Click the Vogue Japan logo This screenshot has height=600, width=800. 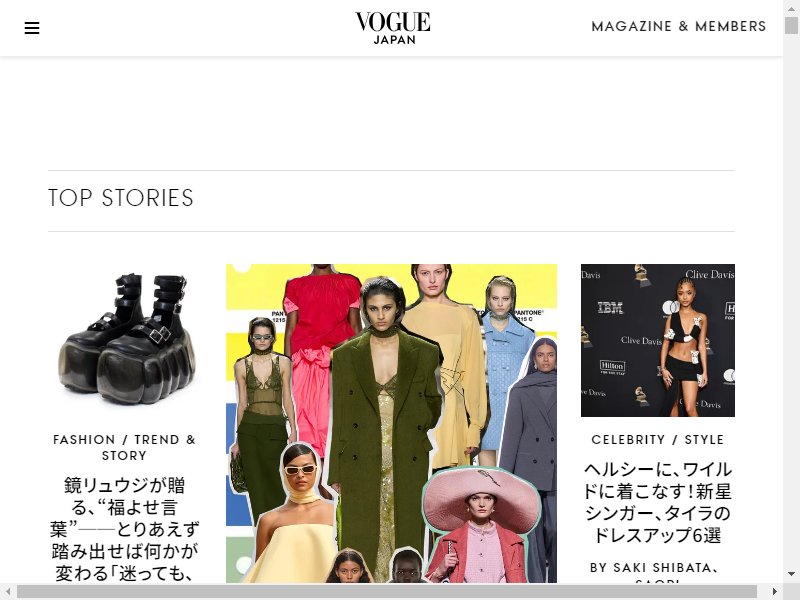(393, 28)
